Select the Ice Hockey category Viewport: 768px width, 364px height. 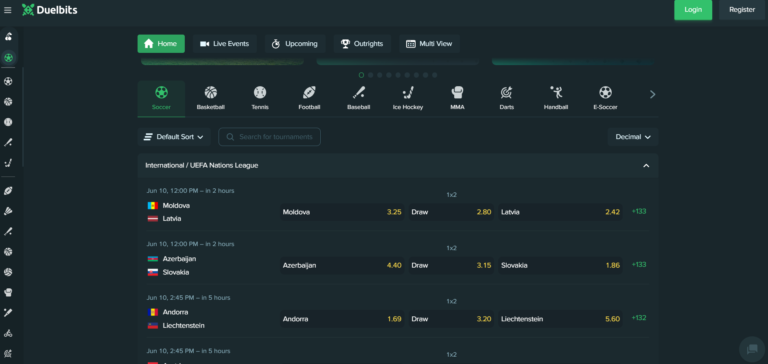click(x=408, y=98)
